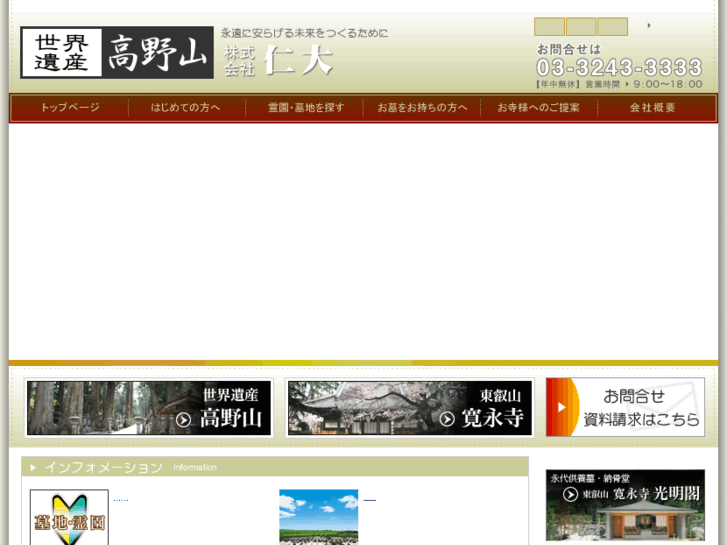727x545 pixels.
Task: Click orange arrow icon on お問合せ banner
Action: (x=561, y=407)
